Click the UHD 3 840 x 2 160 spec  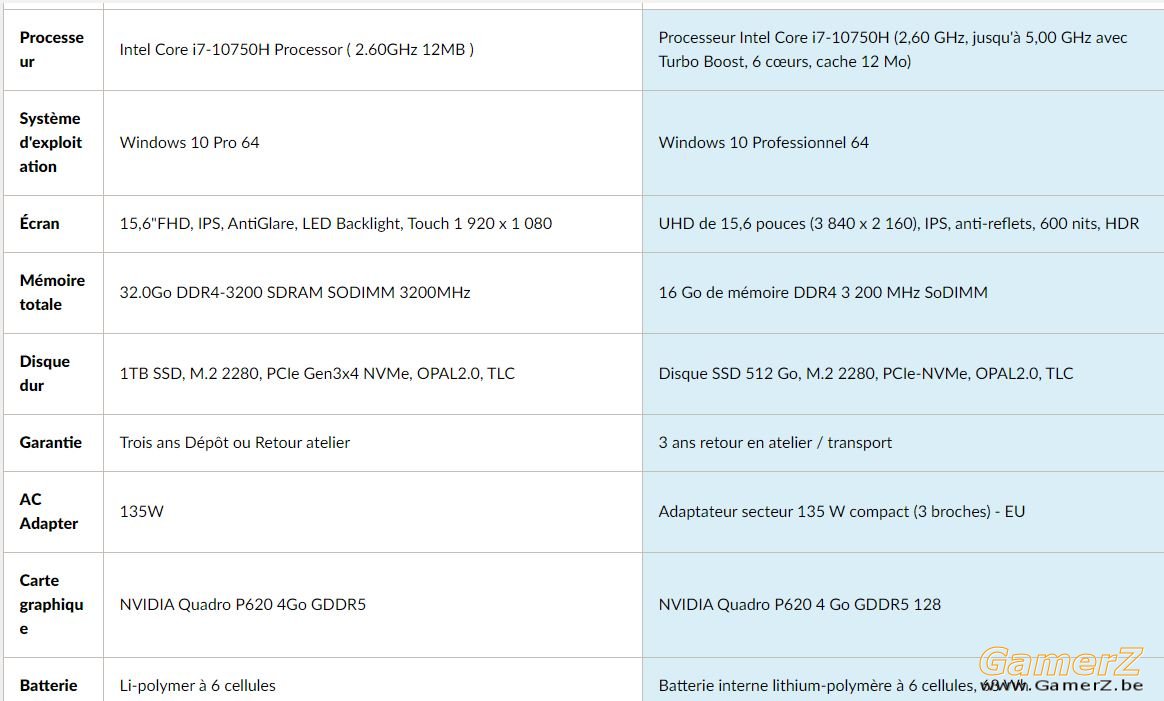pos(898,224)
